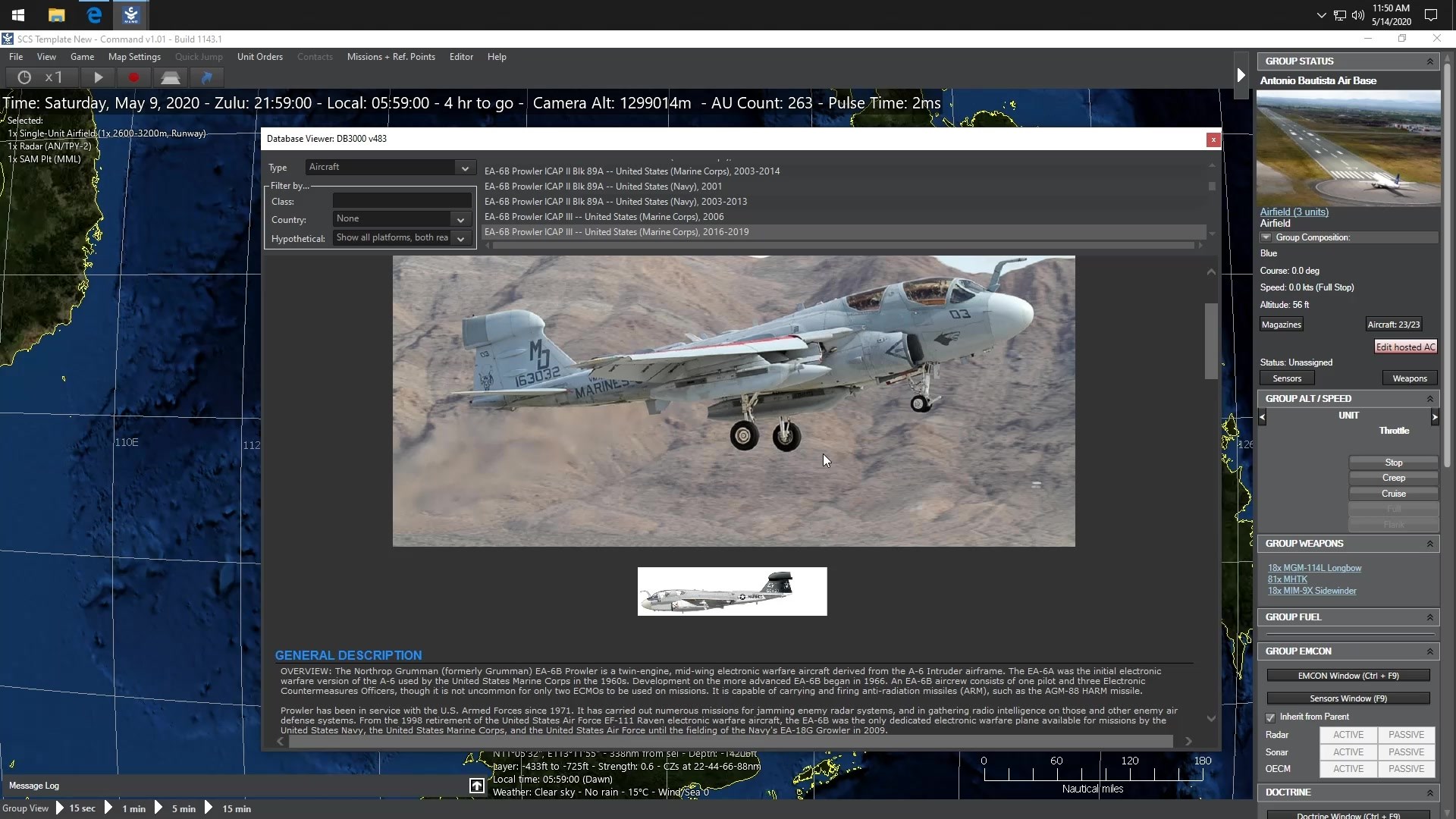Click the Magazines button
The width and height of the screenshot is (1456, 819).
pyautogui.click(x=1281, y=325)
